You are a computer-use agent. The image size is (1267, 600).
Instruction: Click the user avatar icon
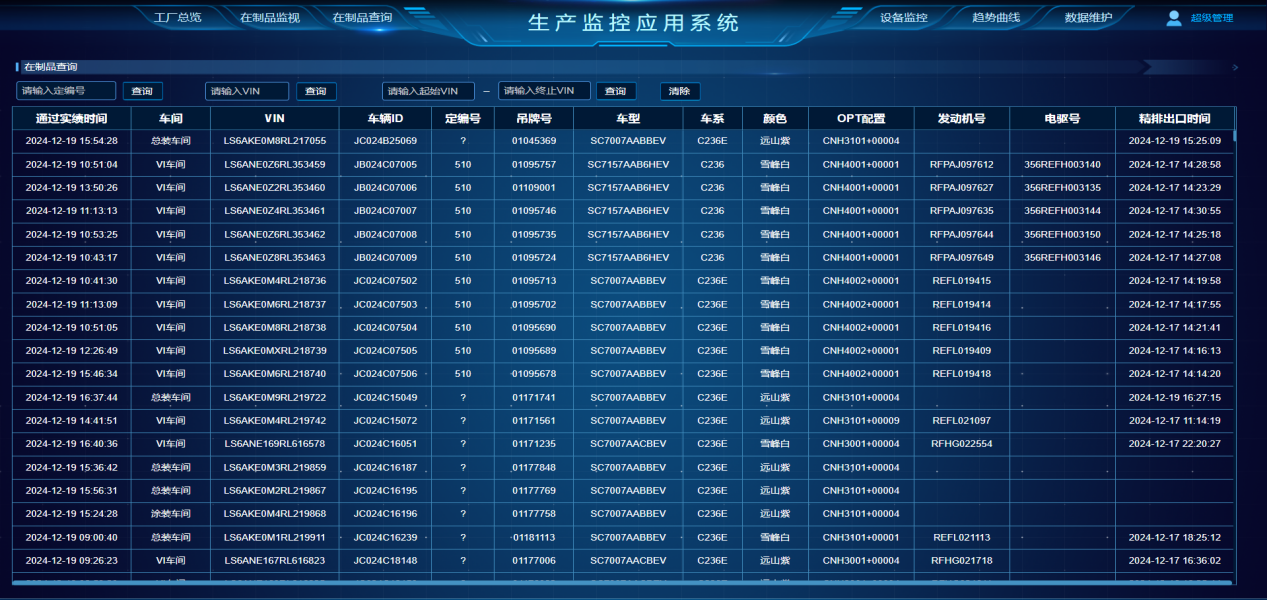[1174, 17]
